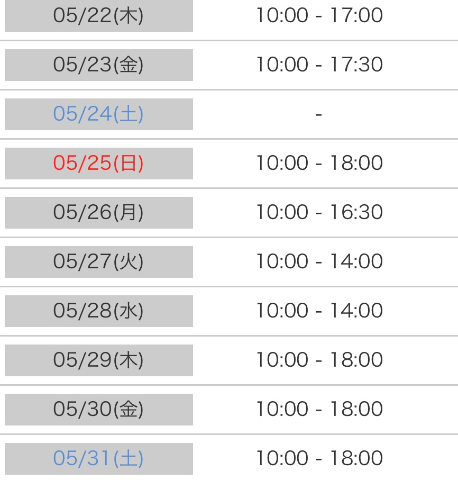
Task: Click 05/28 hours 10:00 - 14:00
Action: [x=320, y=311]
